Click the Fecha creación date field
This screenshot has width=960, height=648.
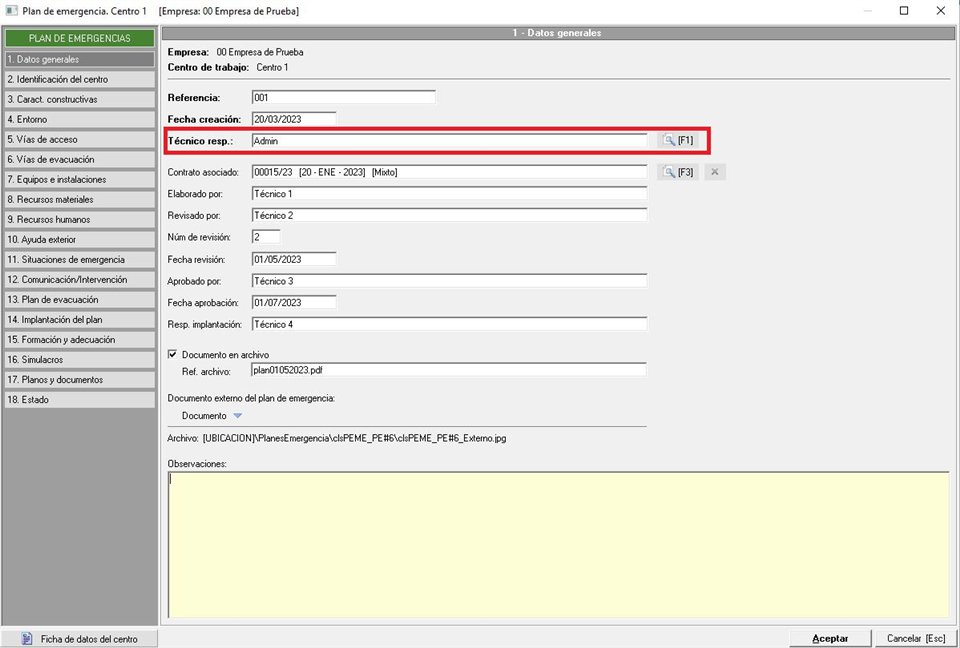[293, 119]
